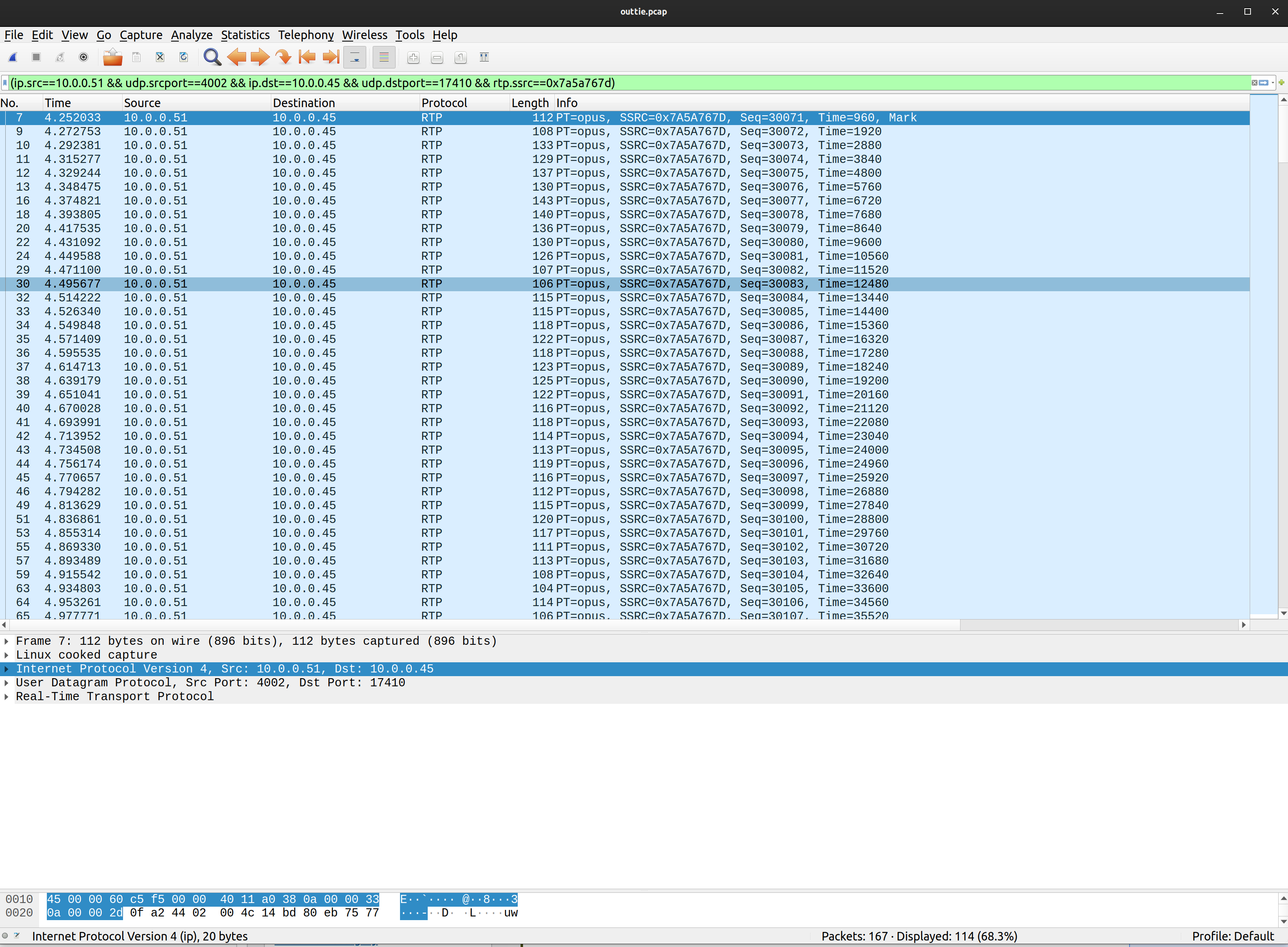The width and height of the screenshot is (1288, 947).
Task: Click the Go to specified packet icon
Action: click(283, 57)
